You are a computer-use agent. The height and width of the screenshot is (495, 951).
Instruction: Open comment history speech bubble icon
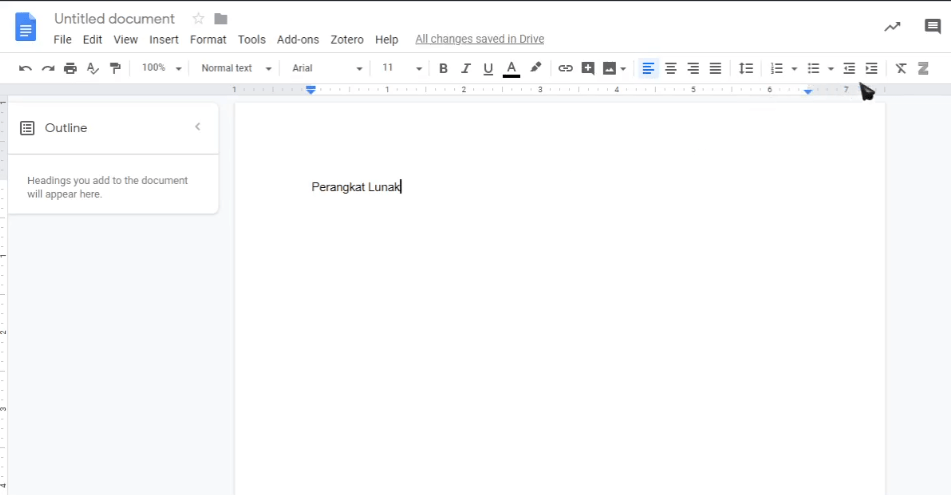[932, 27]
